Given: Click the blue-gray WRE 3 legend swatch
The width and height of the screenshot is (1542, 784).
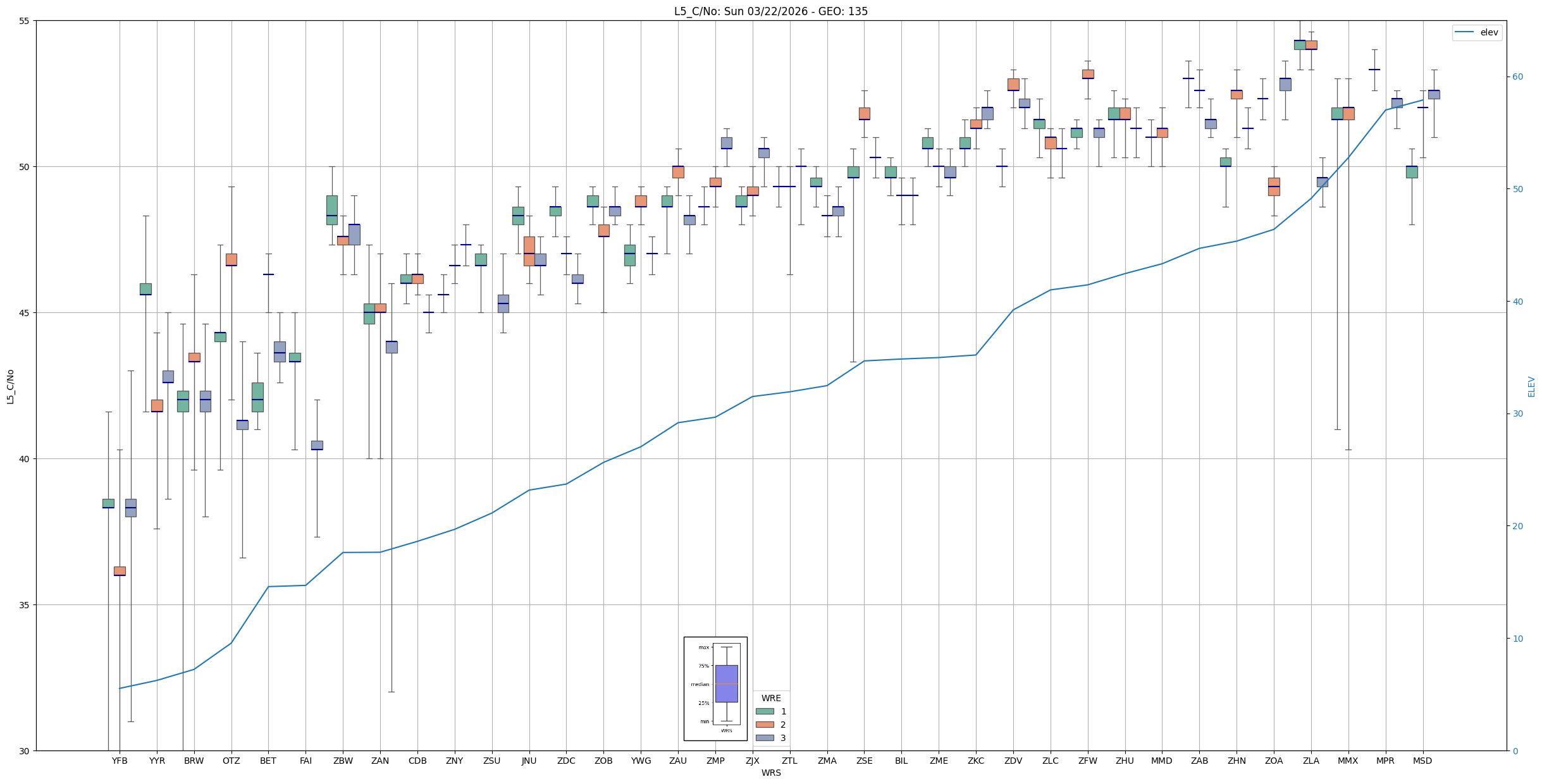Looking at the screenshot, I should click(x=765, y=738).
